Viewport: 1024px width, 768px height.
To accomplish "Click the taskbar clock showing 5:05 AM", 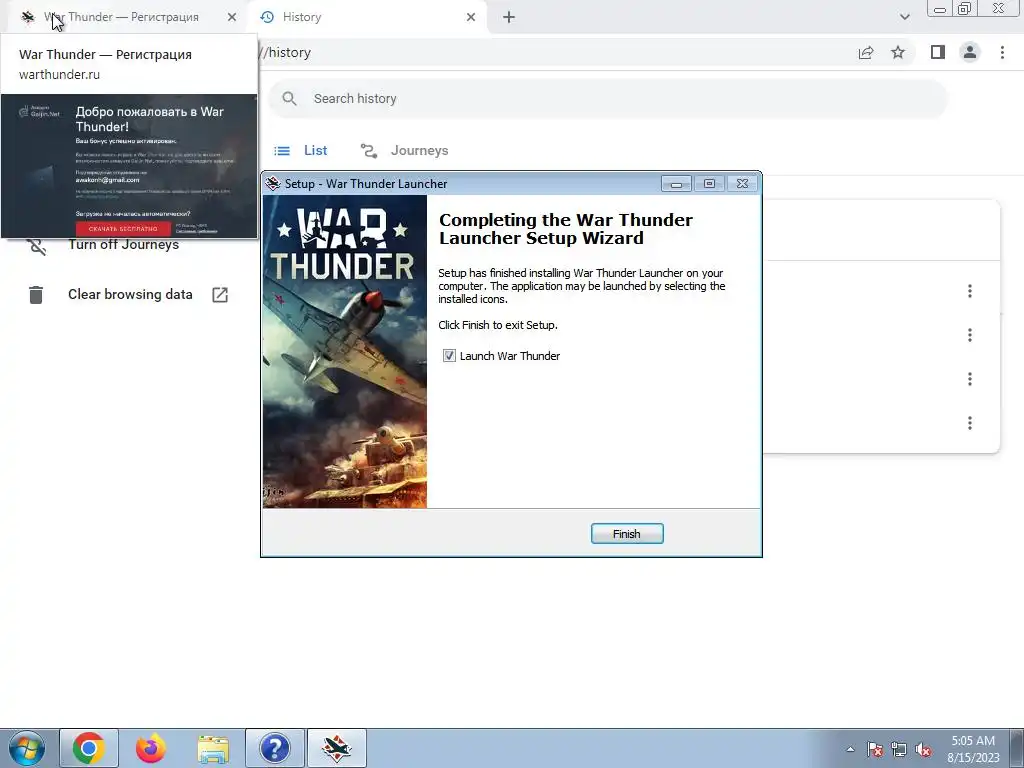I will click(973, 749).
